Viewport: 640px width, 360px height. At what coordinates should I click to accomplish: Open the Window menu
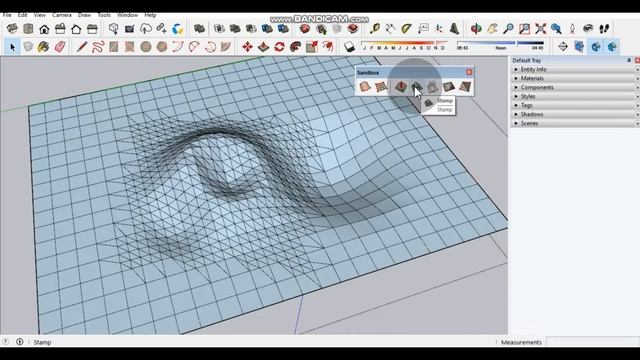point(127,15)
